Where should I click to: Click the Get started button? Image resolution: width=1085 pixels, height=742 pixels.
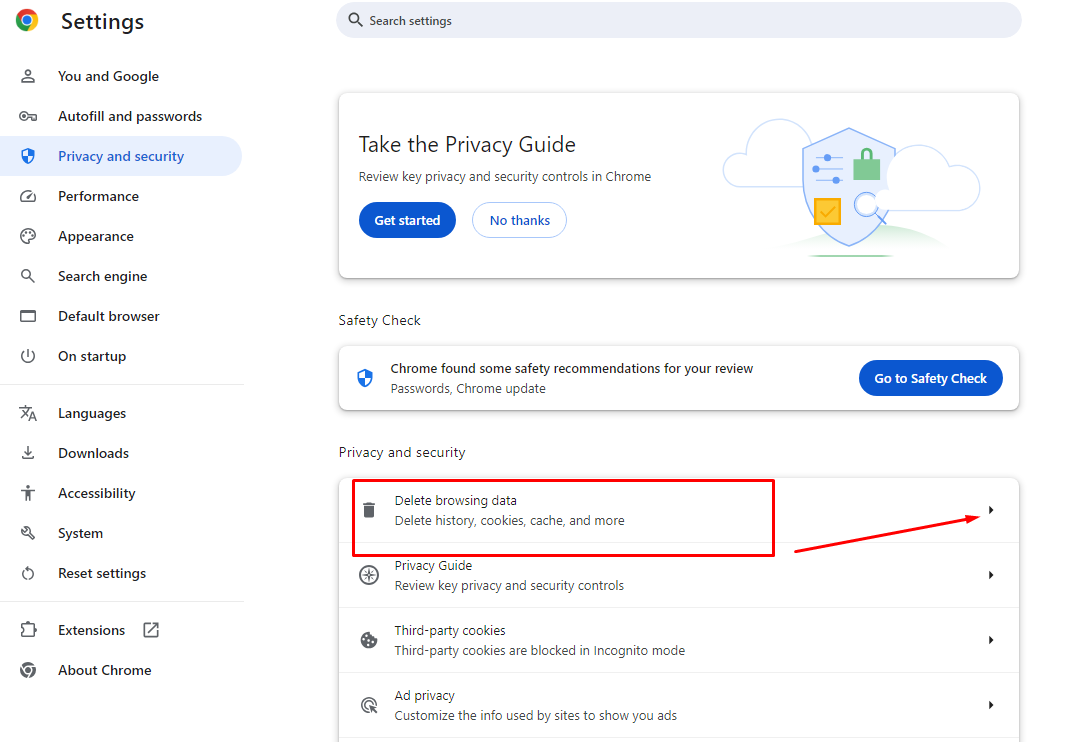407,220
